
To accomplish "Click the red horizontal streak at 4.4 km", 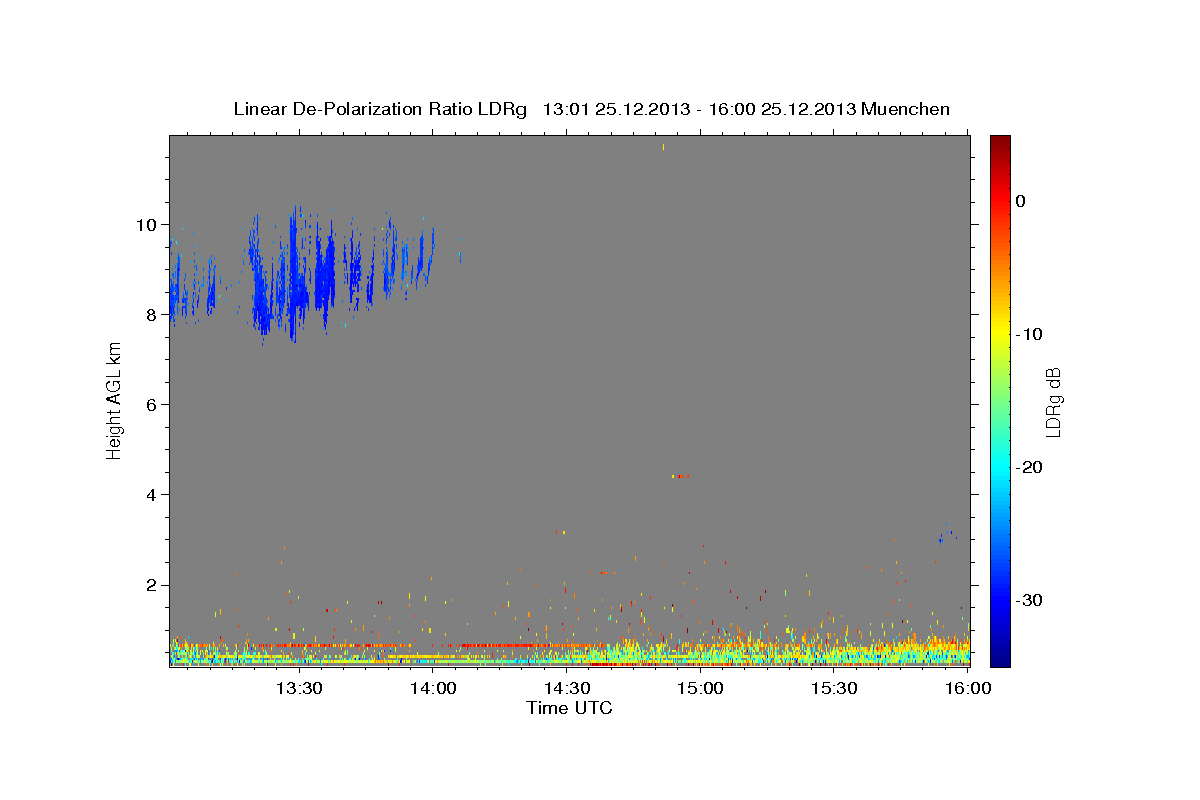I will [x=681, y=476].
